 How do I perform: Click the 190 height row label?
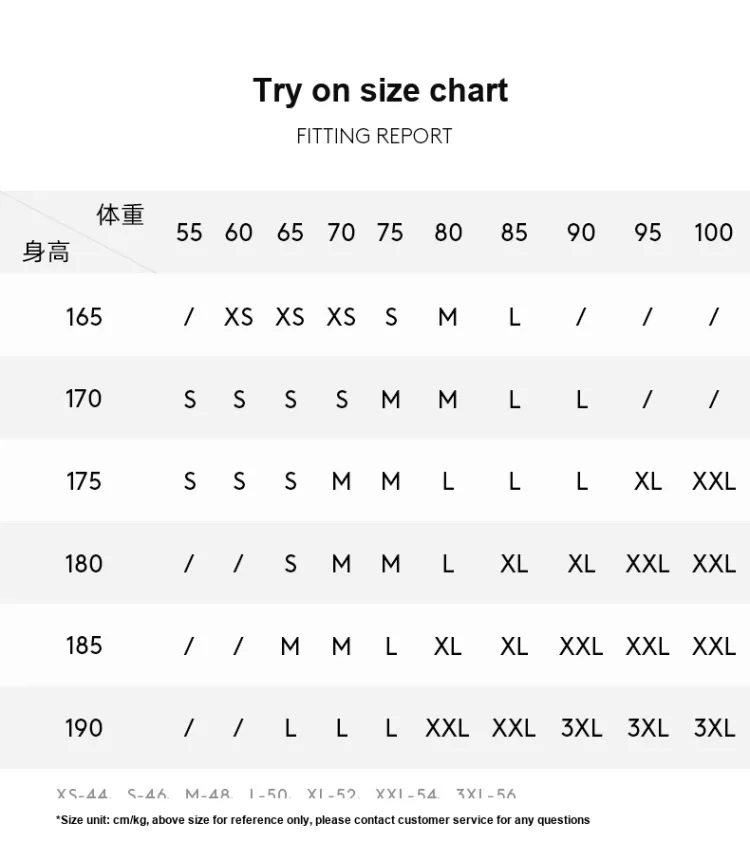click(84, 727)
